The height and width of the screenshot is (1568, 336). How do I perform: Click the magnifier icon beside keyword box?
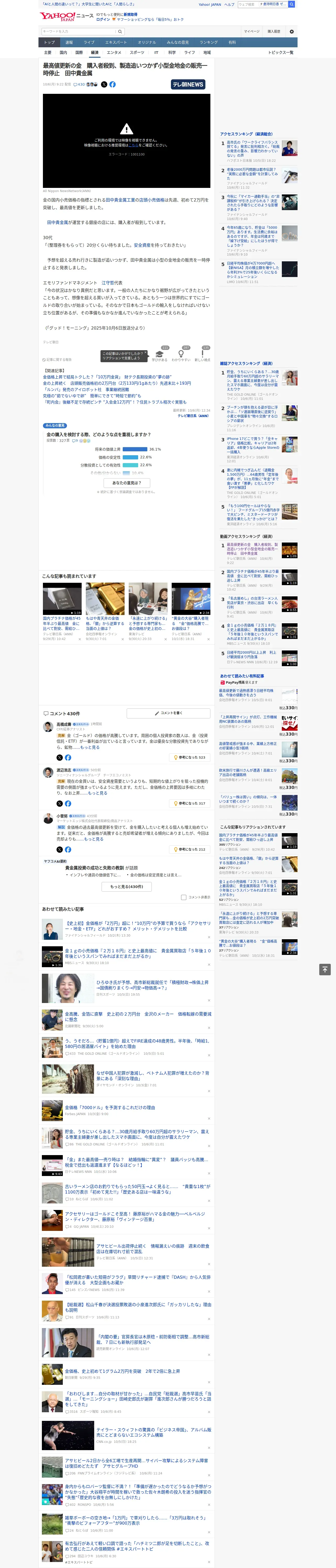click(120, 32)
